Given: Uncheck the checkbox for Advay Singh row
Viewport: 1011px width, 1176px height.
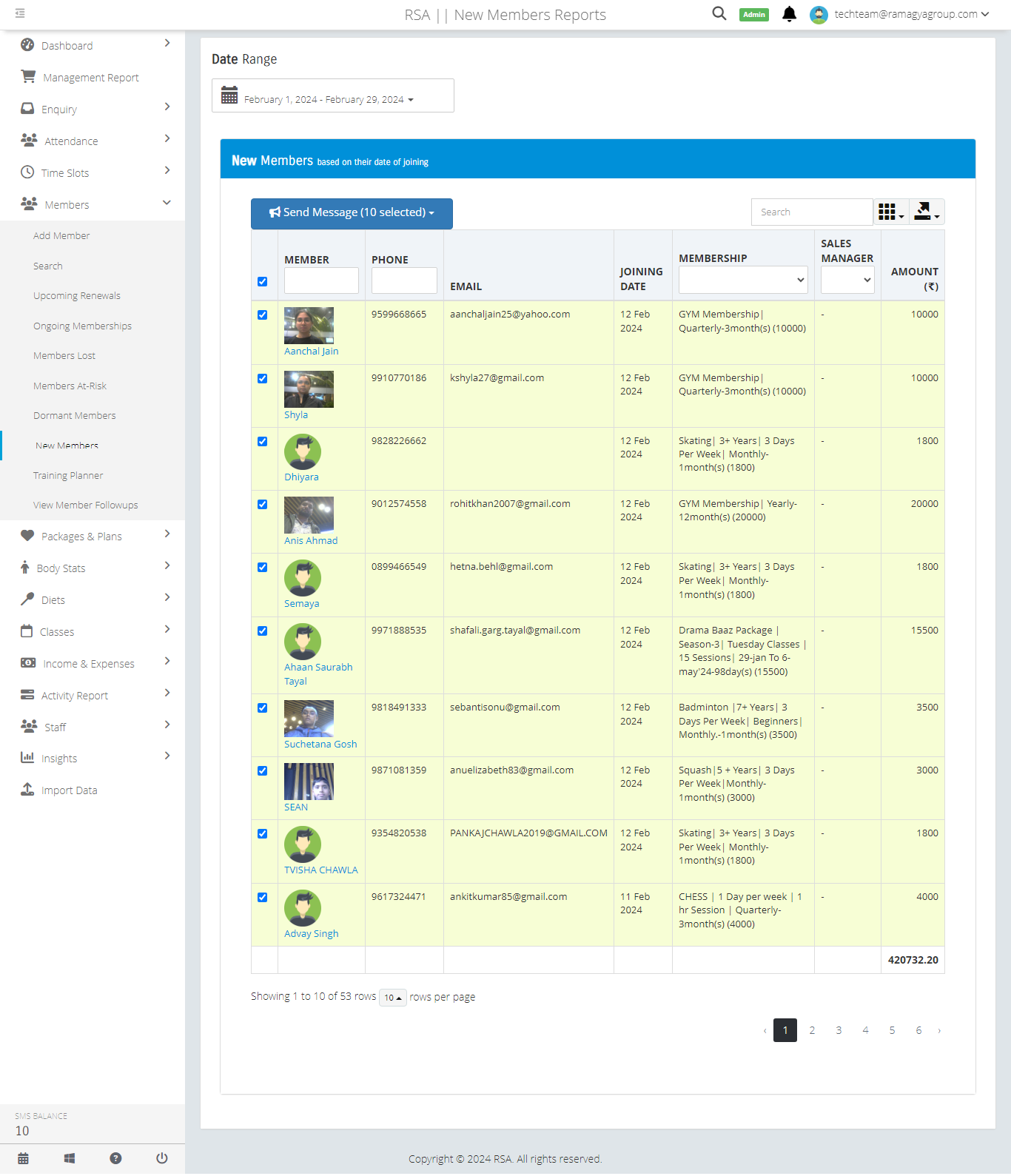Looking at the screenshot, I should [x=263, y=897].
